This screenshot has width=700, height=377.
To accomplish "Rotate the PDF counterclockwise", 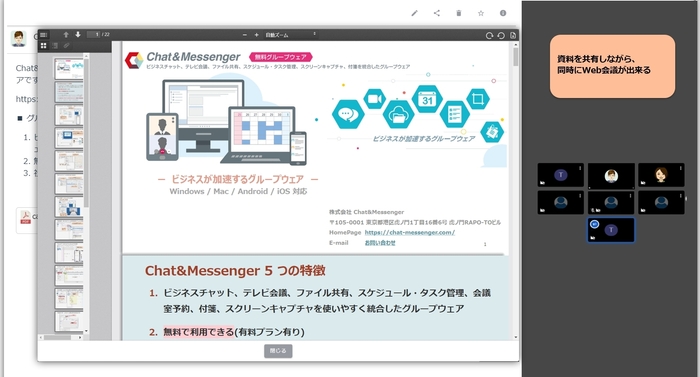I will (501, 35).
